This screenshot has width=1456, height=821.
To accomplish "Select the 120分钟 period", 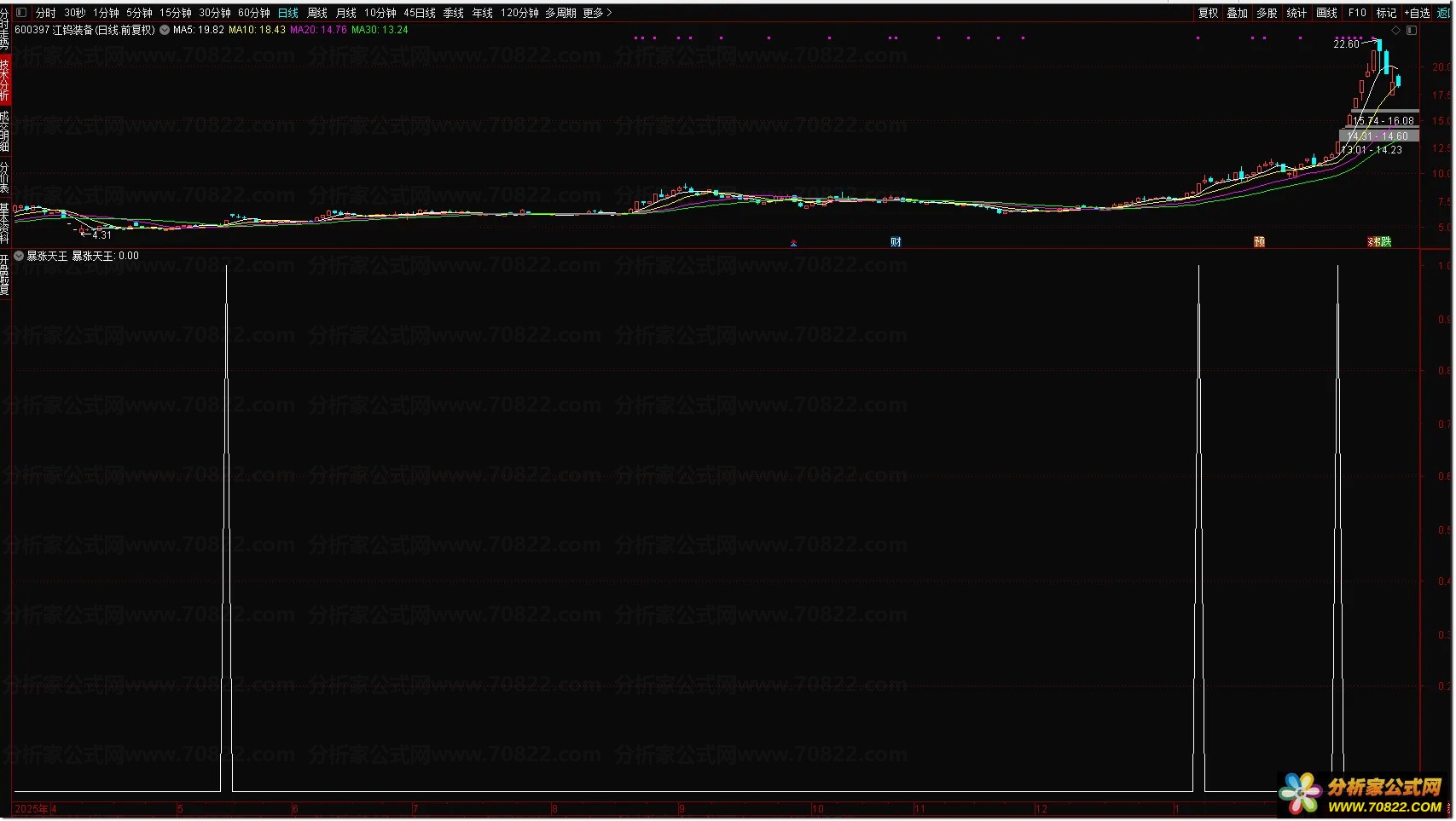I will [519, 13].
